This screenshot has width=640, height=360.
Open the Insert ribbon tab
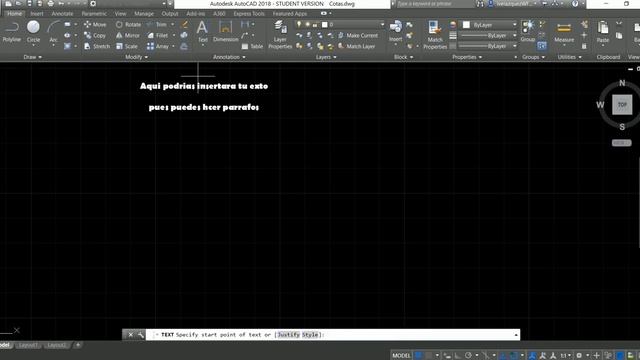tap(37, 13)
